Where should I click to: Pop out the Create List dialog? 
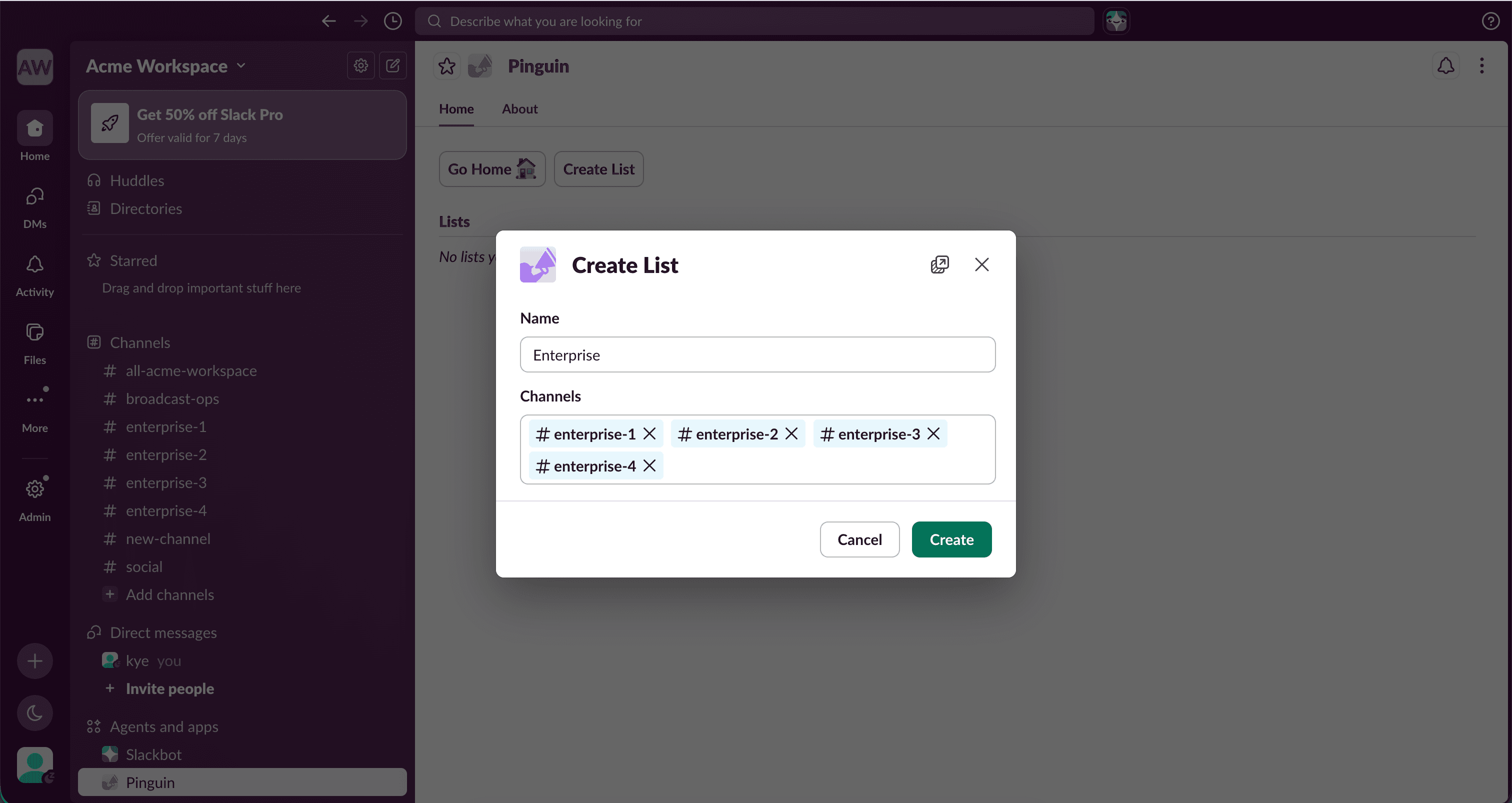coord(939,264)
